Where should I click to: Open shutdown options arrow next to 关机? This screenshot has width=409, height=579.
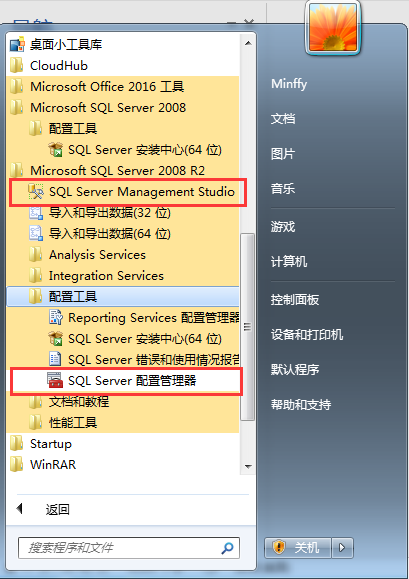[342, 547]
